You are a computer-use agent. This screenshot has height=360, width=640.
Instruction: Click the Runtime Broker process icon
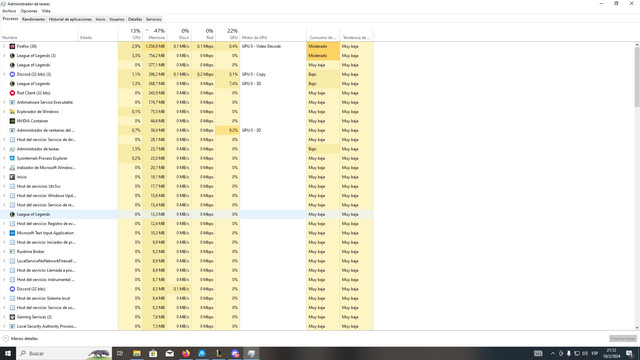pos(12,251)
